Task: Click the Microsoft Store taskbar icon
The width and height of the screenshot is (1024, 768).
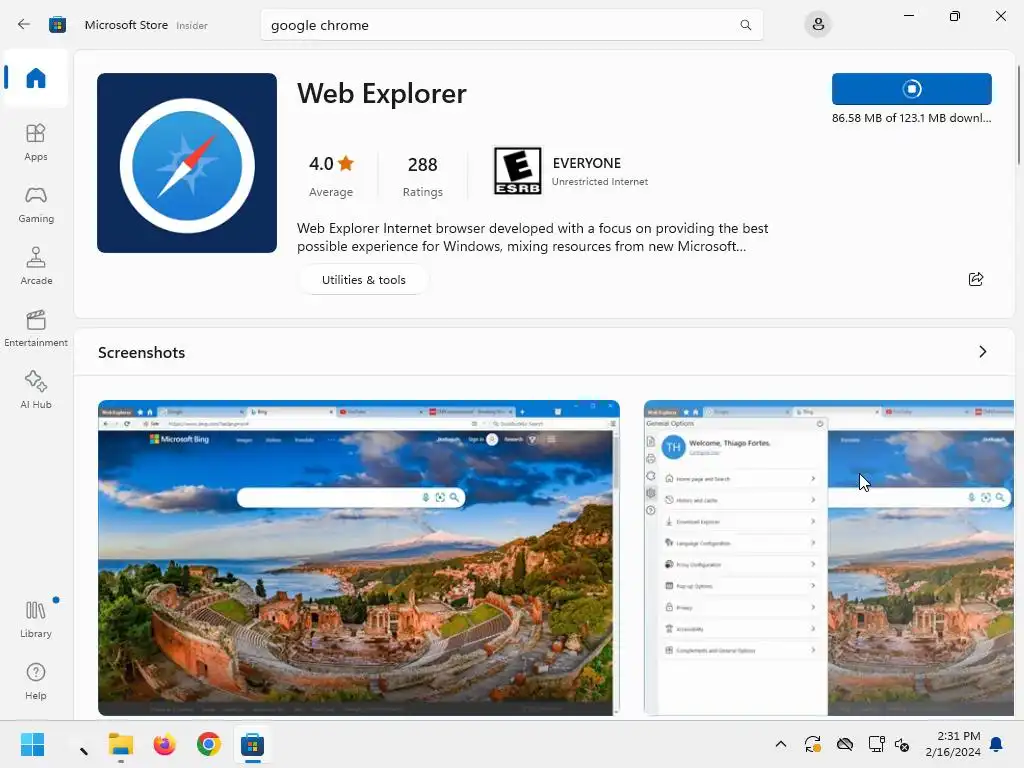Action: pos(252,744)
